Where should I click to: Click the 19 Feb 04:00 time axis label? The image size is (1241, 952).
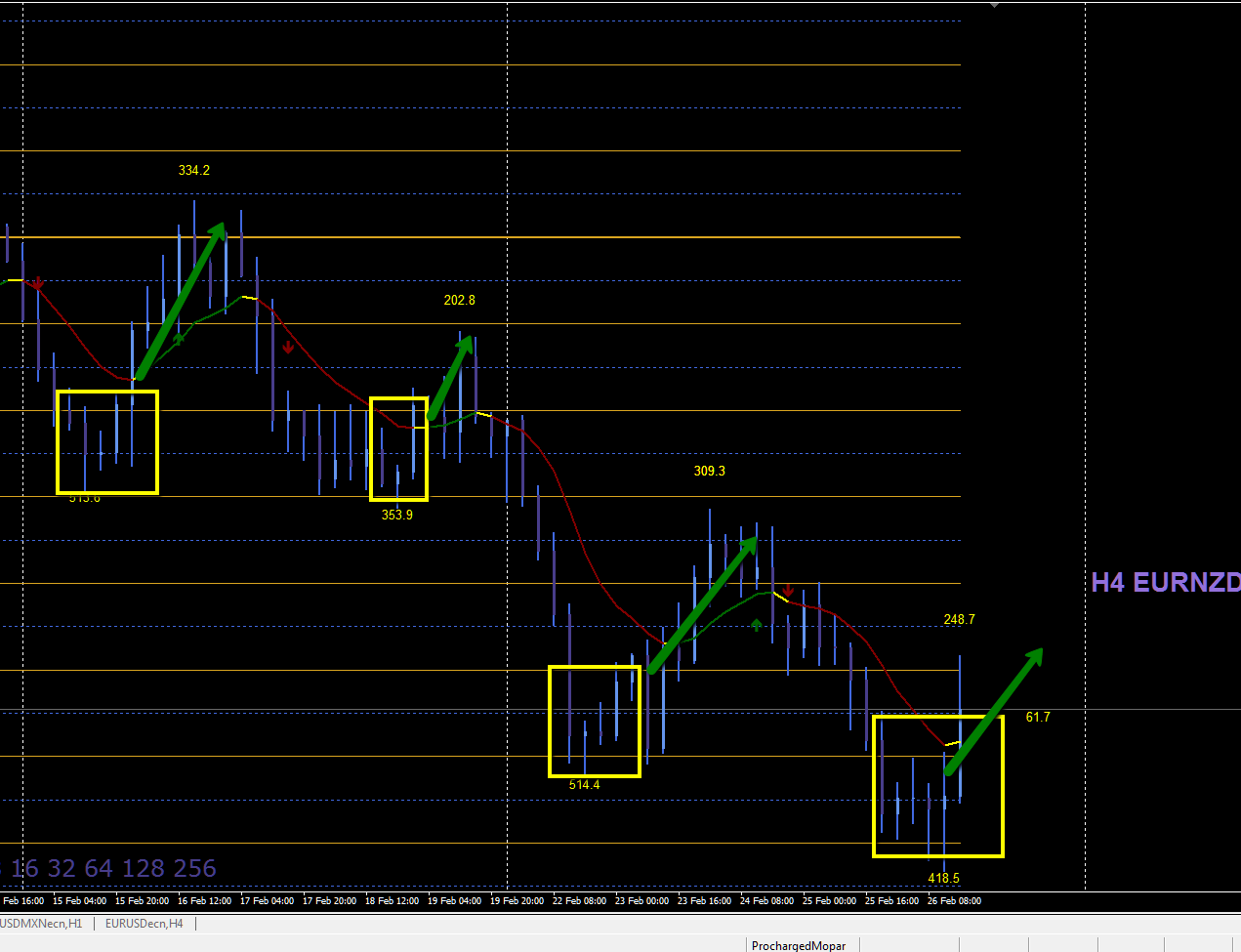pyautogui.click(x=455, y=900)
